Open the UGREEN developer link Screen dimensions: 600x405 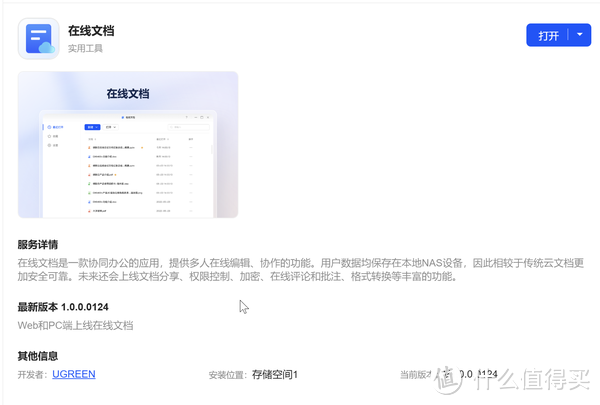coord(74,374)
